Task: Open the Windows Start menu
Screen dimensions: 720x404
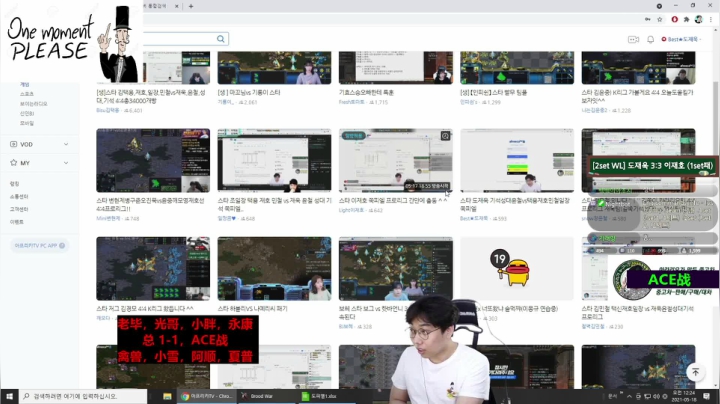Action: (9, 396)
